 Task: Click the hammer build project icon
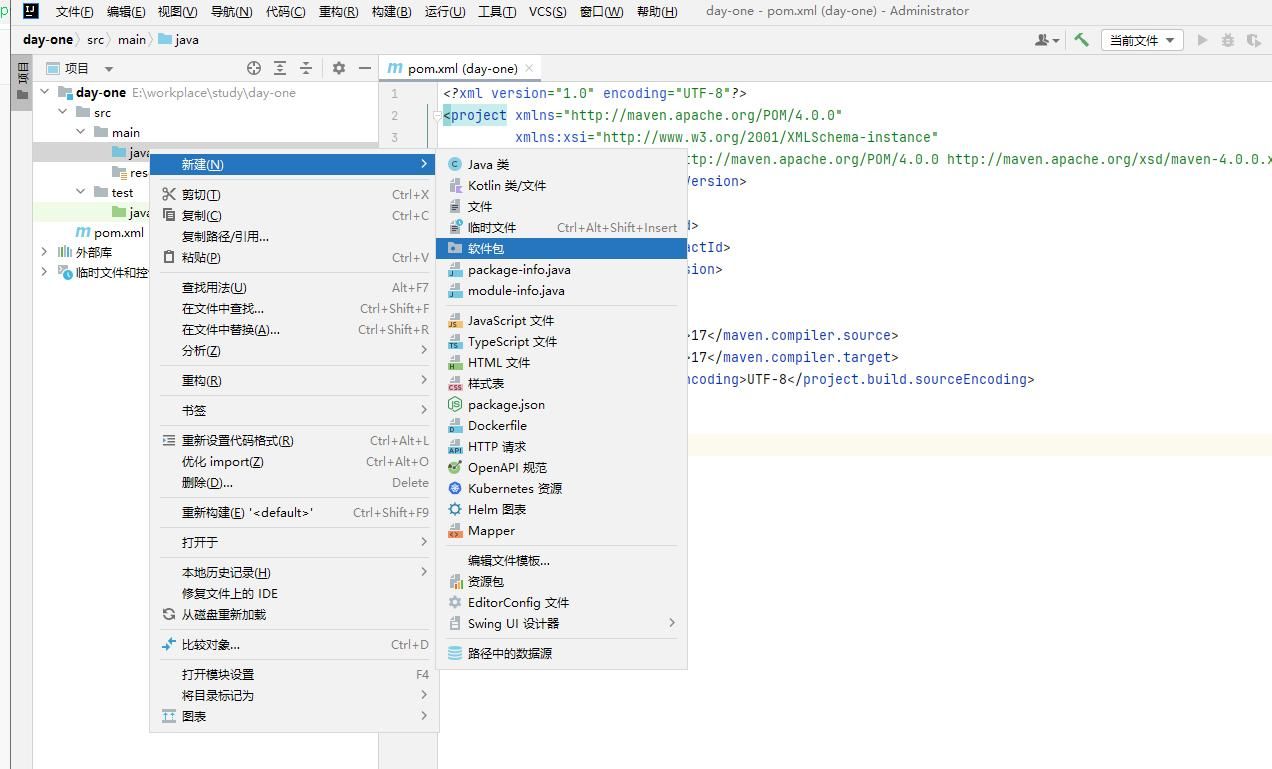click(1081, 40)
